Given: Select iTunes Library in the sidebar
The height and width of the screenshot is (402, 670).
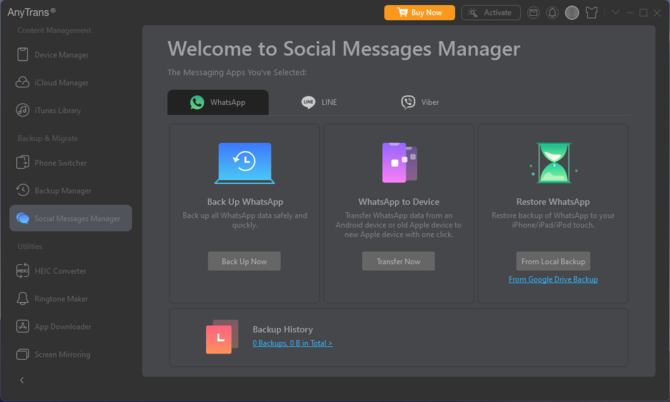Looking at the screenshot, I should pyautogui.click(x=71, y=110).
